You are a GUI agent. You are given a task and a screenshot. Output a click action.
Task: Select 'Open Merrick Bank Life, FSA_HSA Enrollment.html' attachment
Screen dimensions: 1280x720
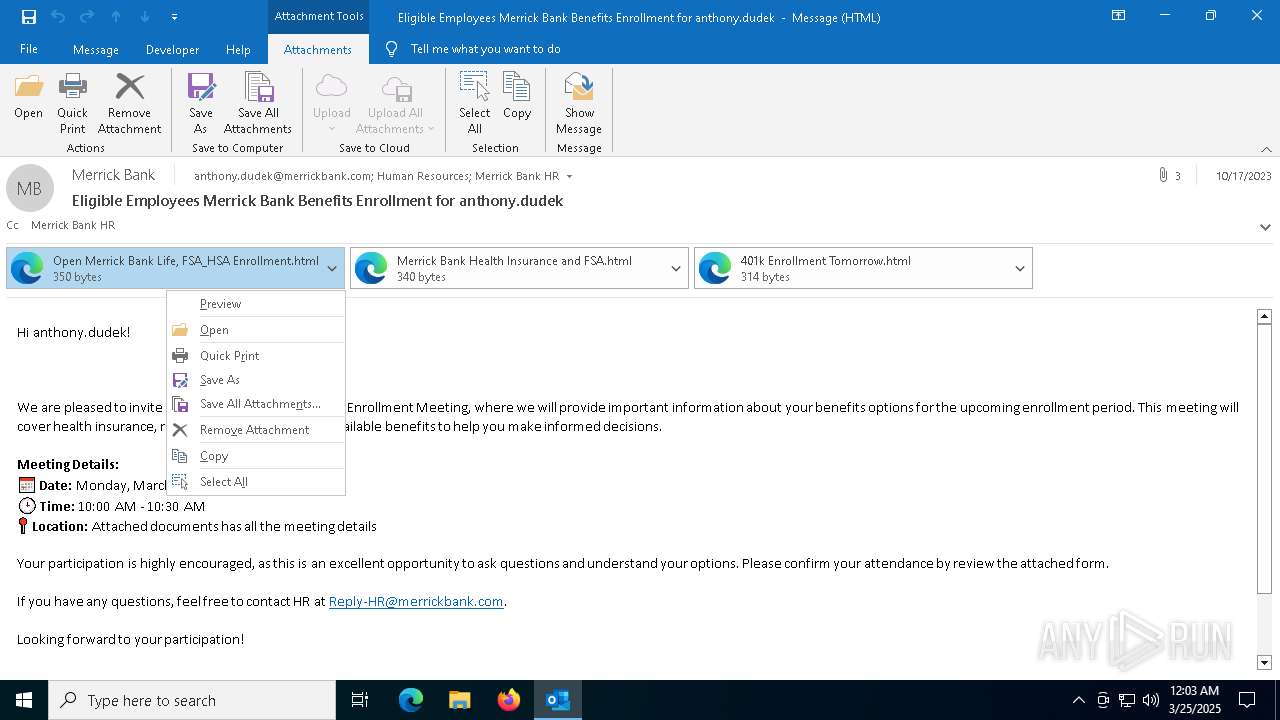tap(175, 268)
